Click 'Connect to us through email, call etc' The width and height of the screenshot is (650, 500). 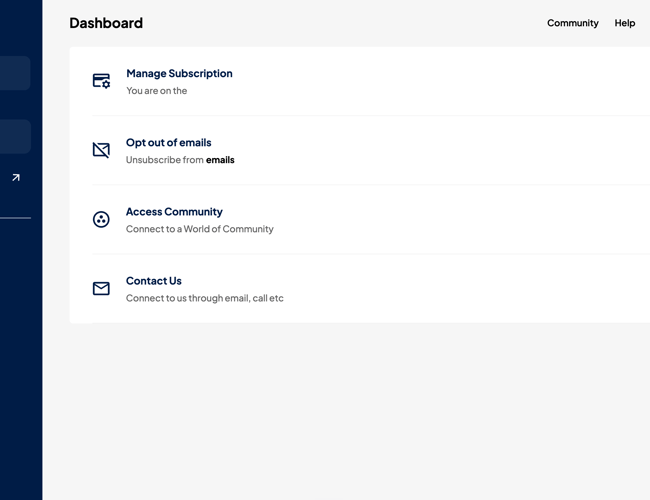click(204, 299)
